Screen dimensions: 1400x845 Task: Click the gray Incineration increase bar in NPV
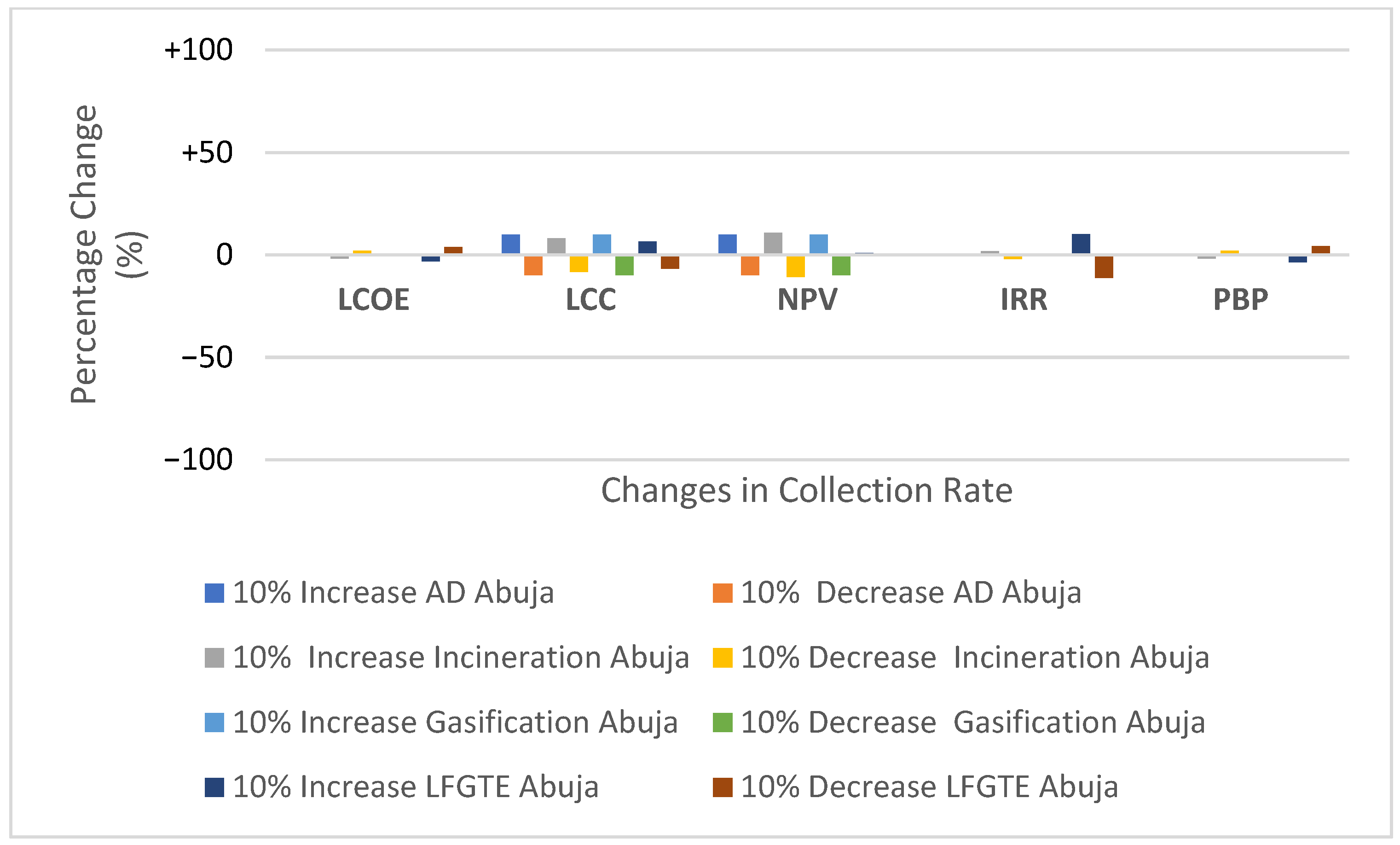[773, 244]
